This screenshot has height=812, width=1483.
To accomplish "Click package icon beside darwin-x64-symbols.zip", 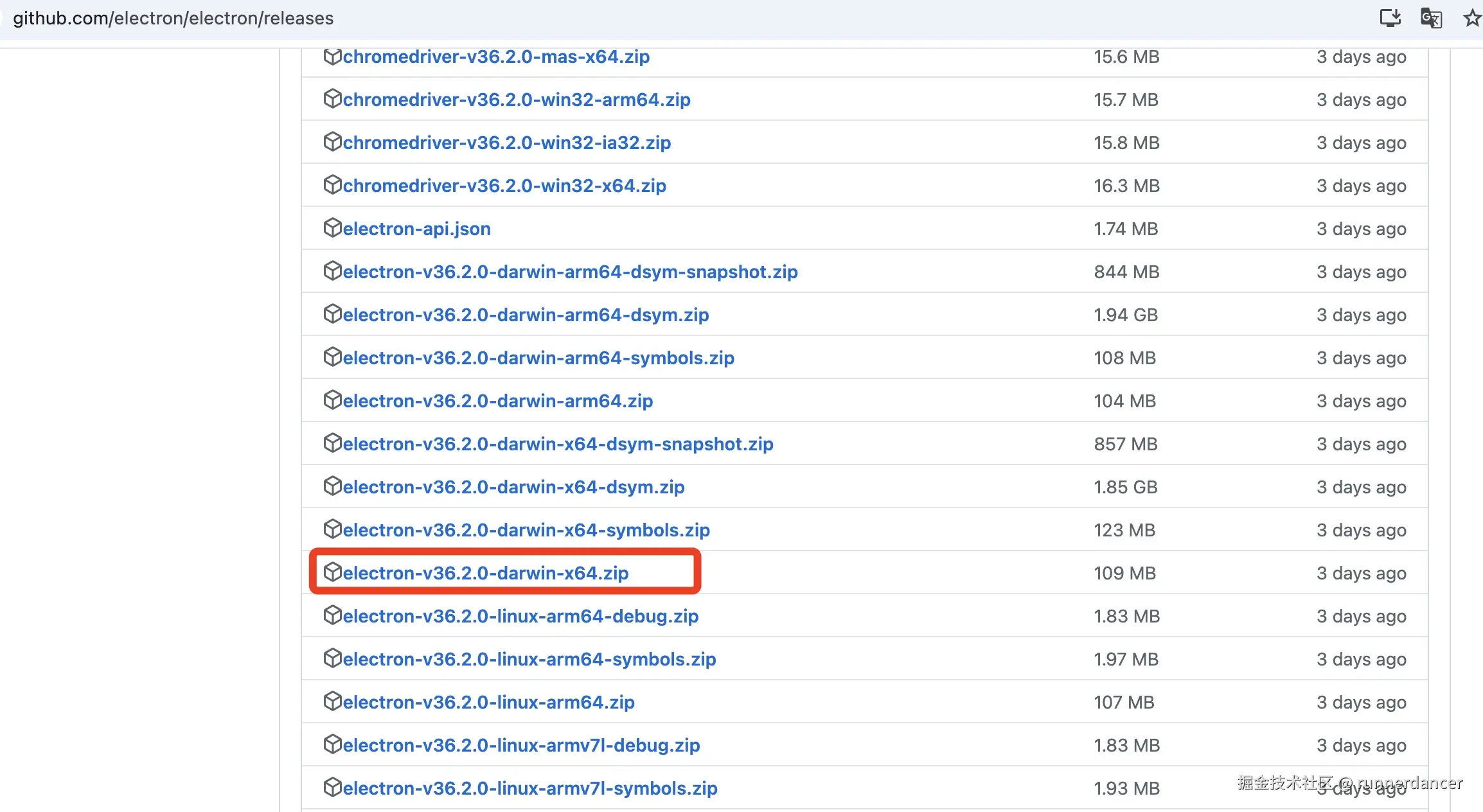I will click(x=332, y=529).
